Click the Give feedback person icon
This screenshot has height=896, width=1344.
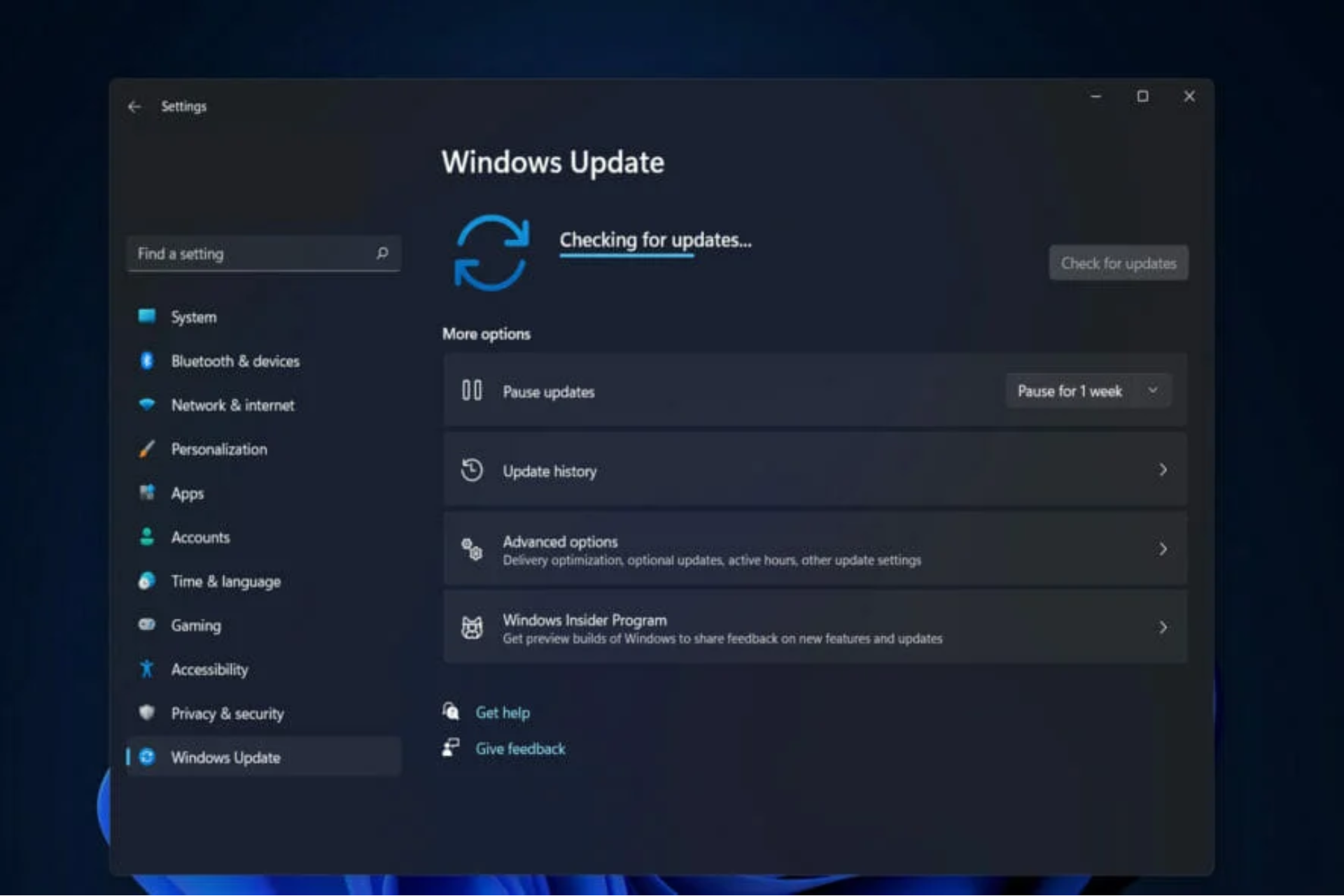[x=451, y=748]
